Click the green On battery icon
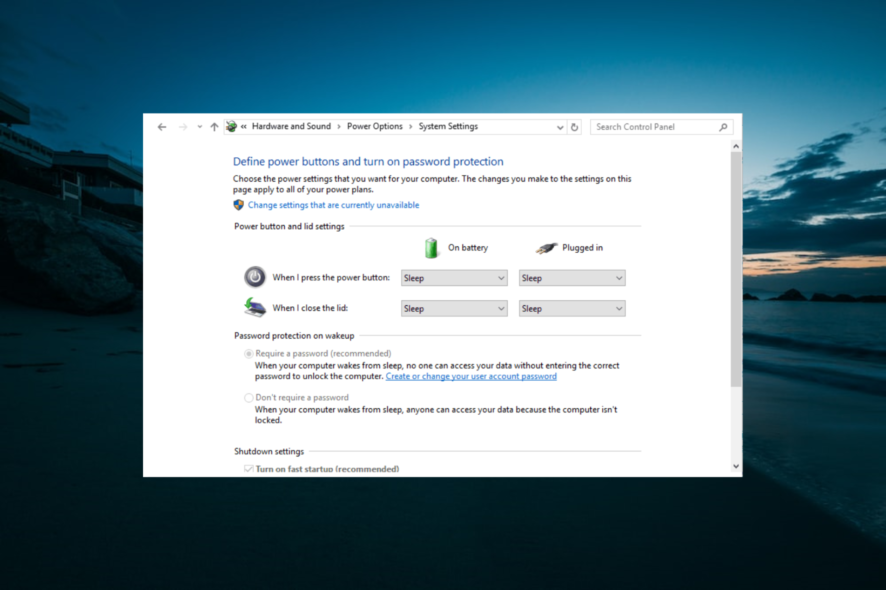 (x=432, y=247)
